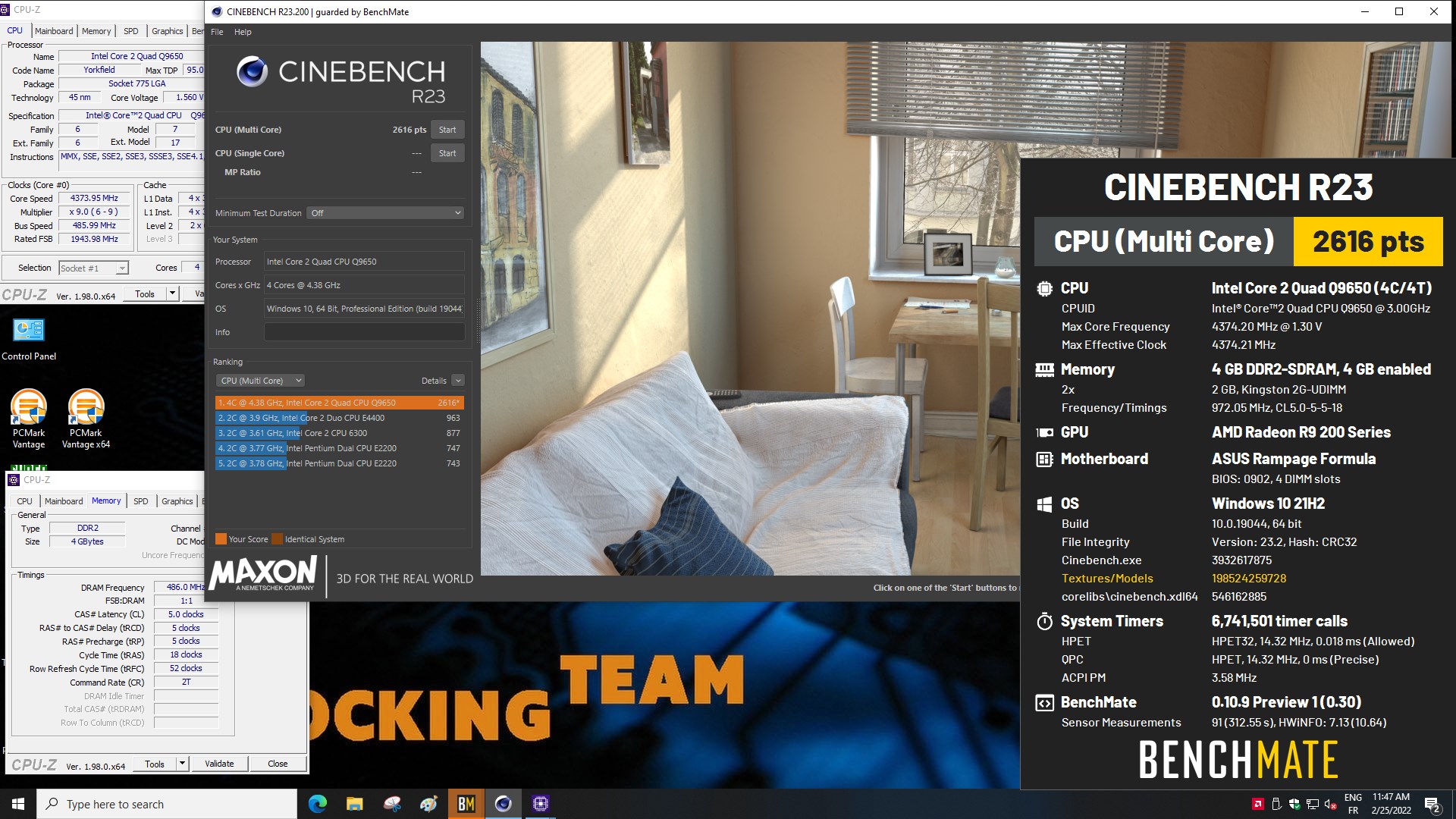Viewport: 1456px width, 819px height.
Task: Open Minimum Test Duration dropdown
Action: pyautogui.click(x=385, y=213)
